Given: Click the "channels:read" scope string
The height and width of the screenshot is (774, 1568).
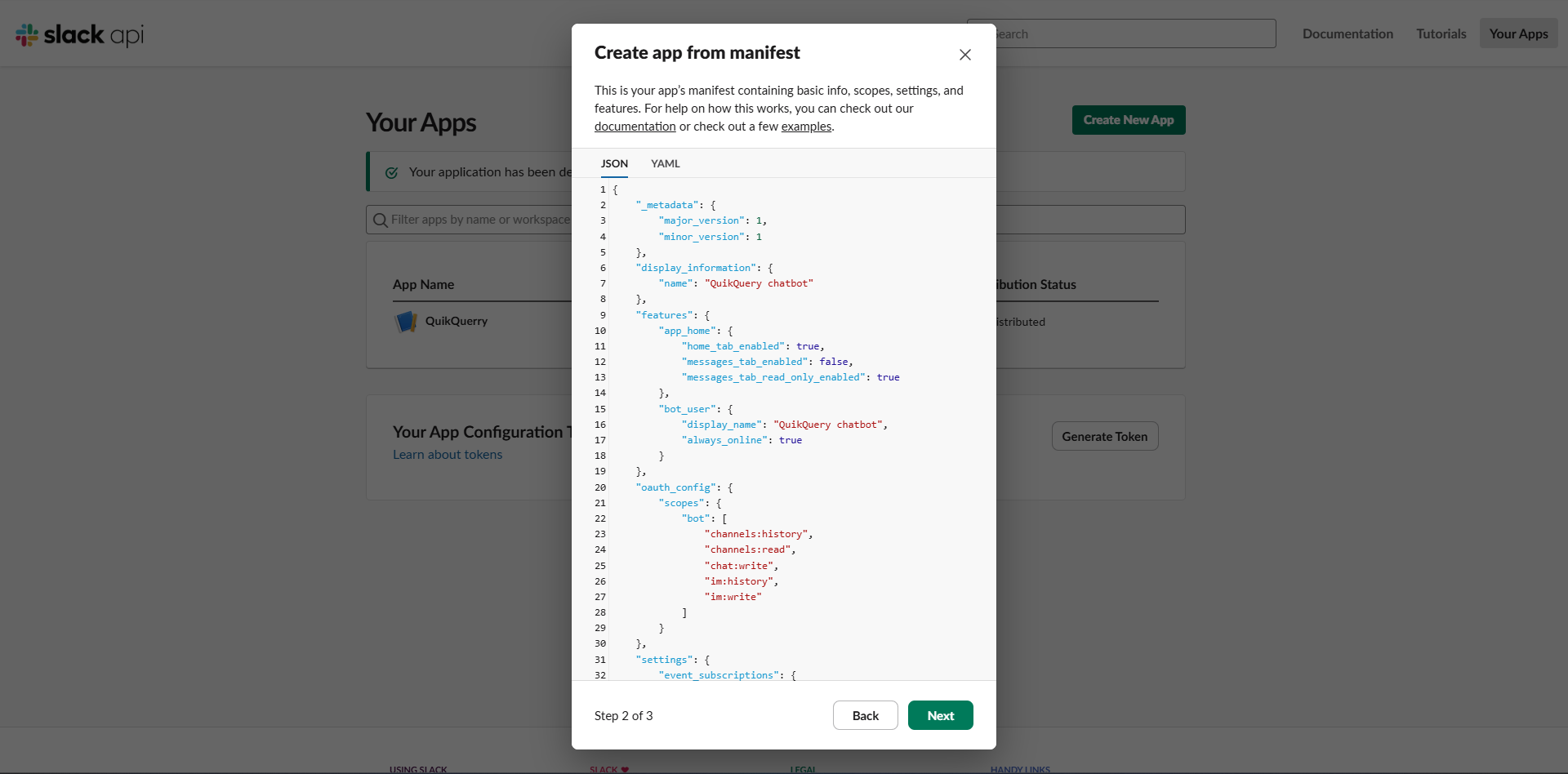Looking at the screenshot, I should click(747, 549).
